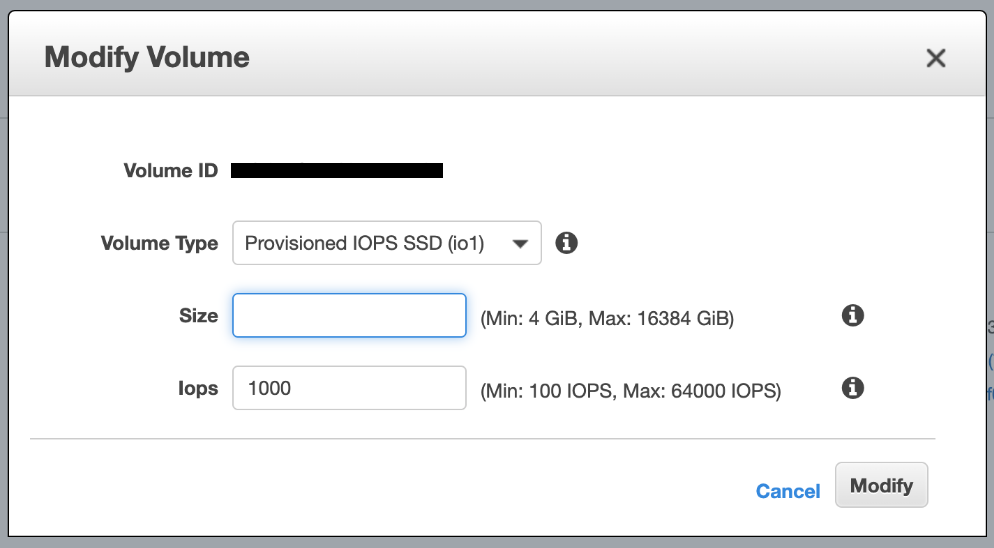Click the Volume ID label

(x=171, y=171)
